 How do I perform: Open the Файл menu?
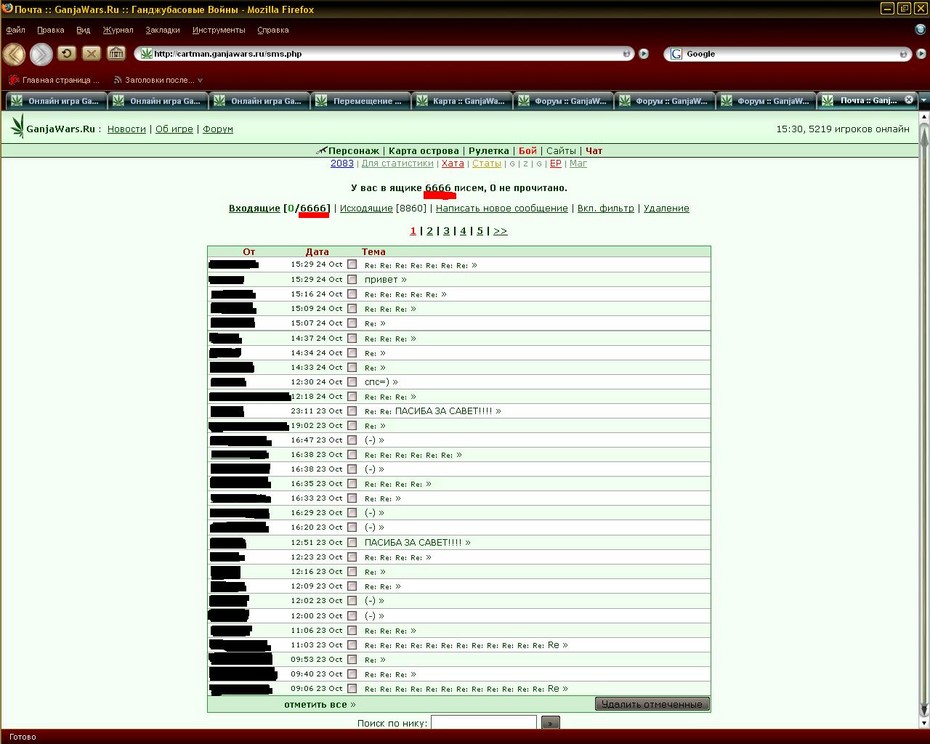click(x=15, y=30)
